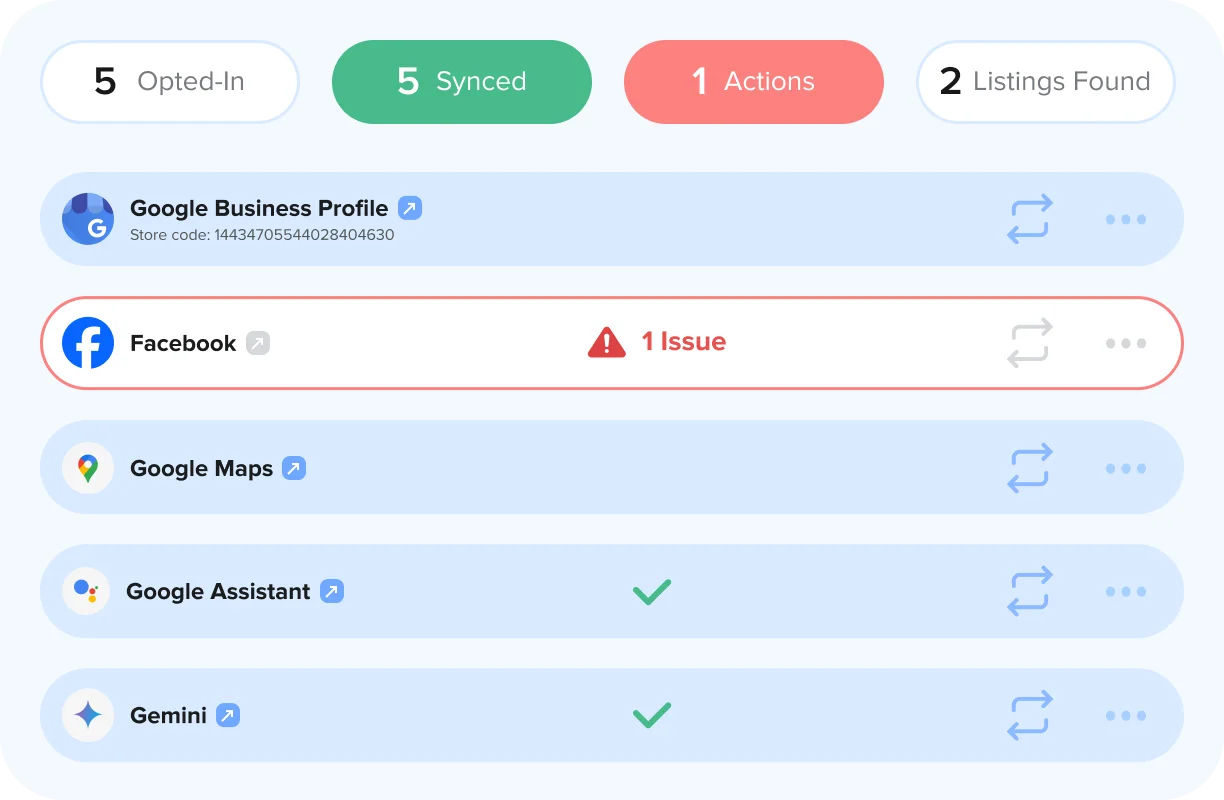
Task: Click the Google Business Profile logo icon
Action: 88,219
